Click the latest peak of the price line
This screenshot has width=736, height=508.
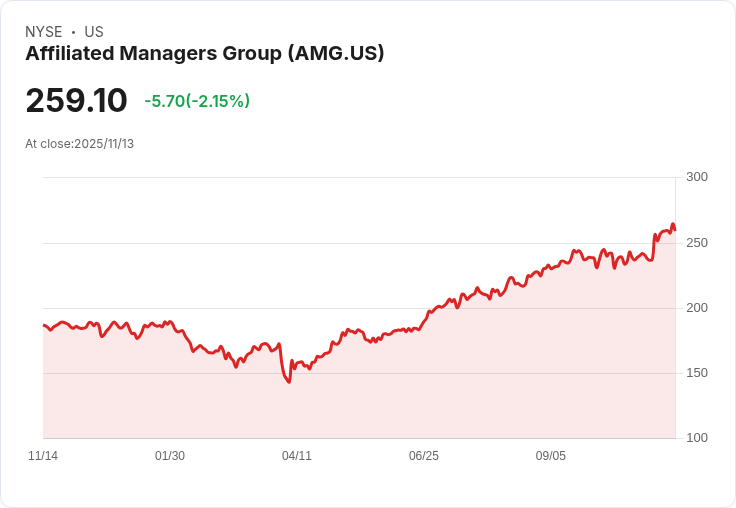(x=673, y=224)
